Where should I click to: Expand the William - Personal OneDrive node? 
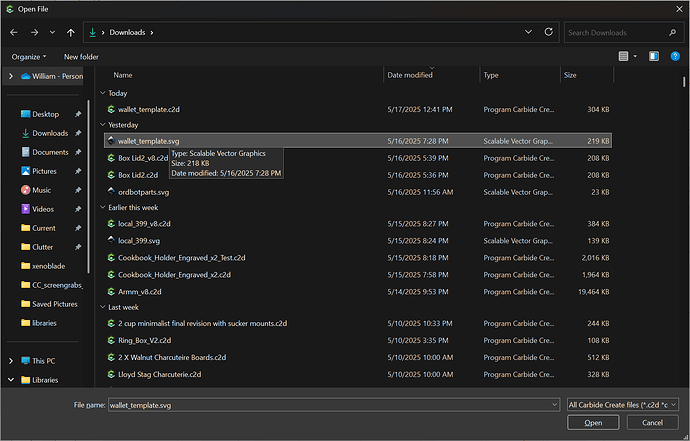[x=11, y=76]
